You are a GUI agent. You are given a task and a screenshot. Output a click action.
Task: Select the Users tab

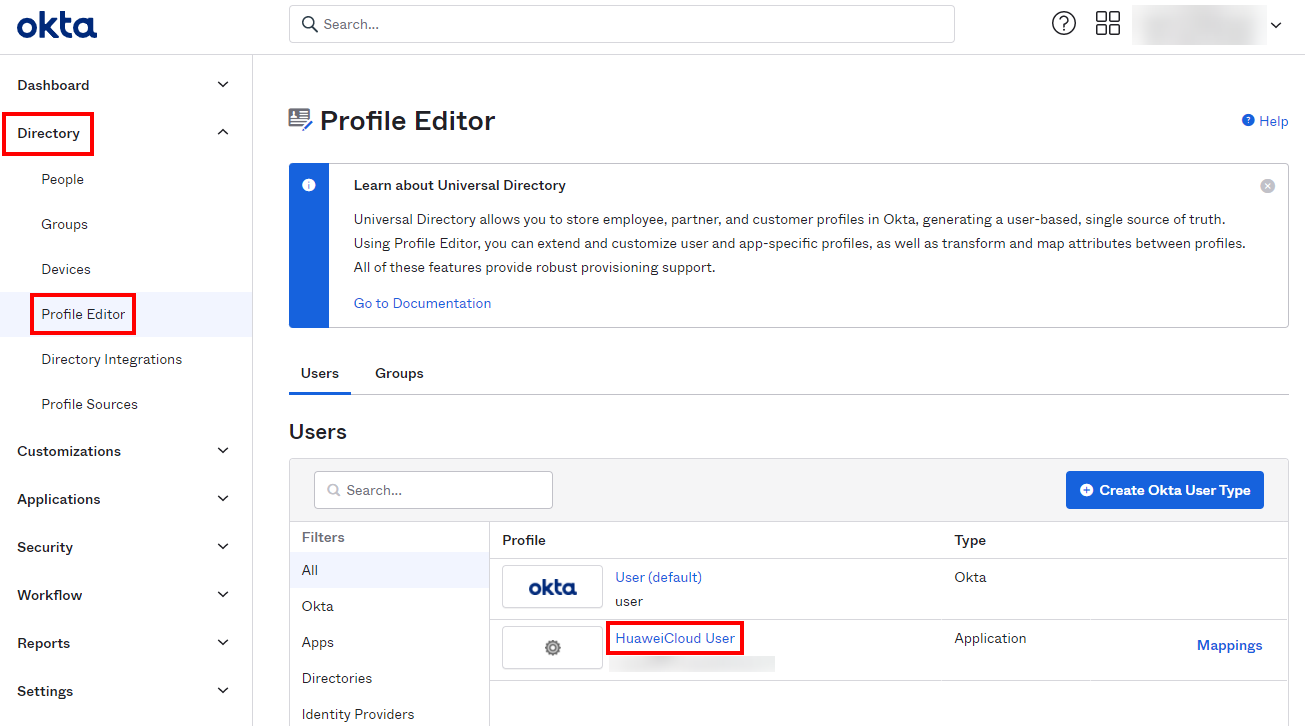click(320, 373)
